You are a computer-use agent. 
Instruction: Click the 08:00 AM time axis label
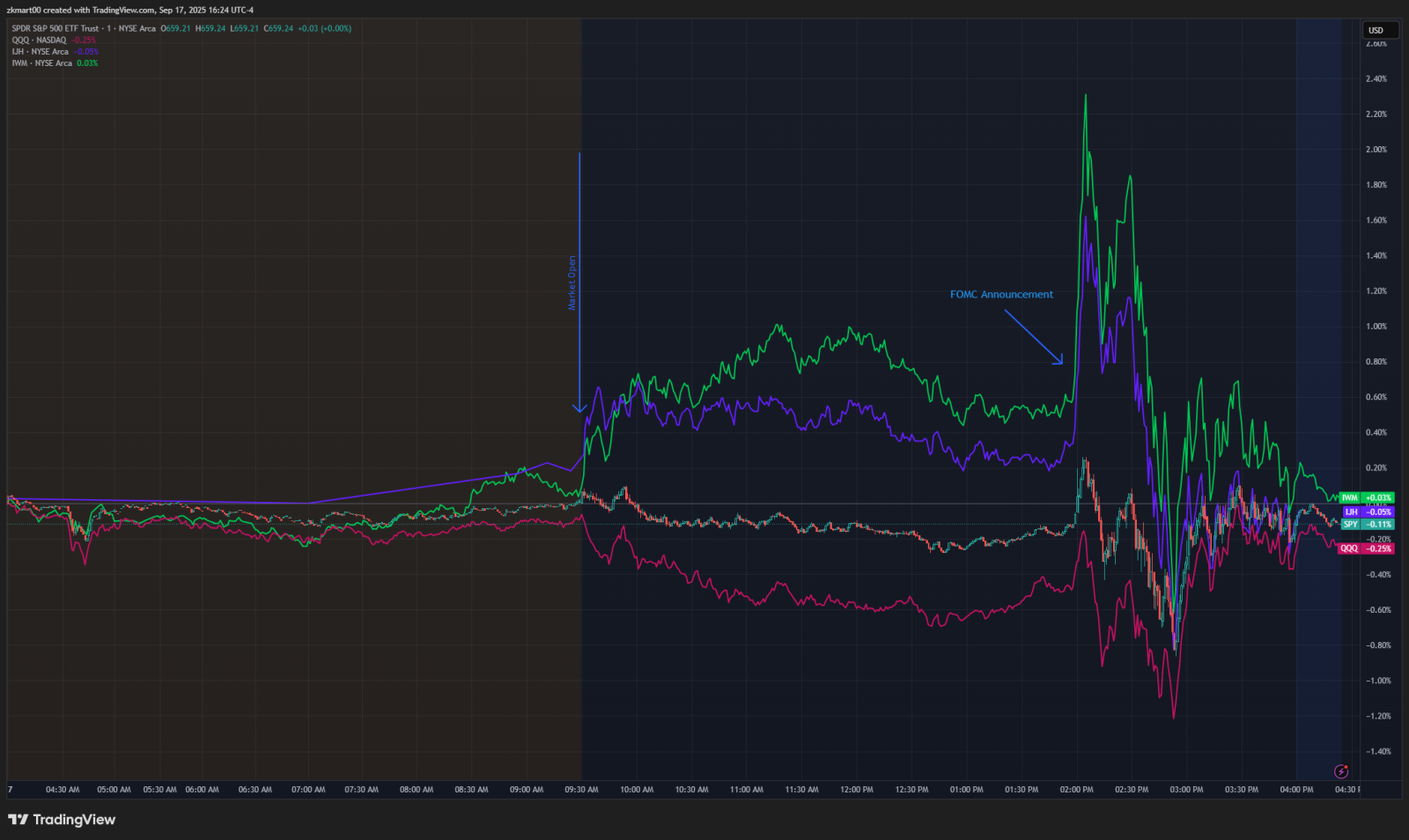(417, 790)
